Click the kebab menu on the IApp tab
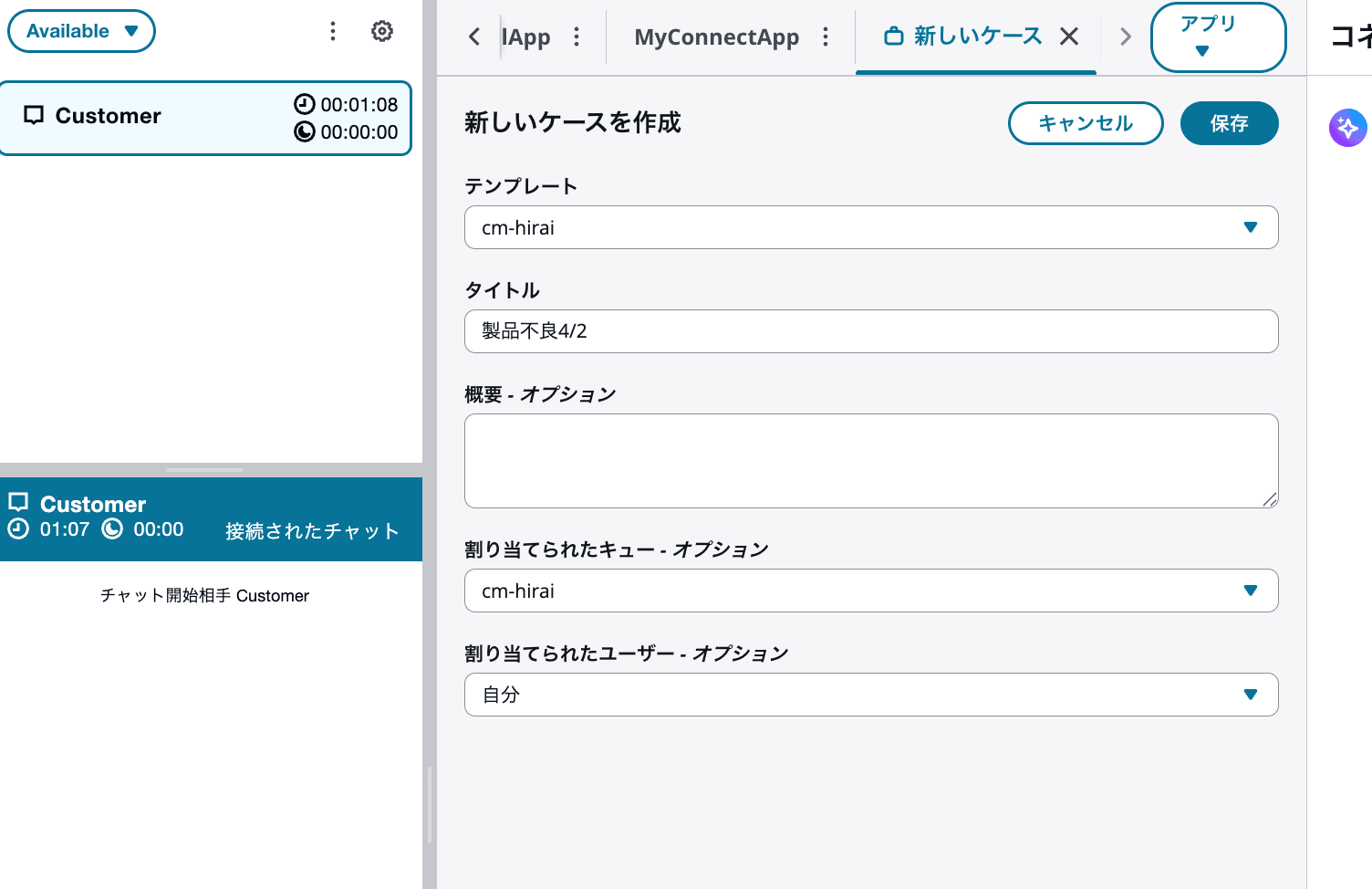Viewport: 1372px width, 889px height. coord(577,37)
